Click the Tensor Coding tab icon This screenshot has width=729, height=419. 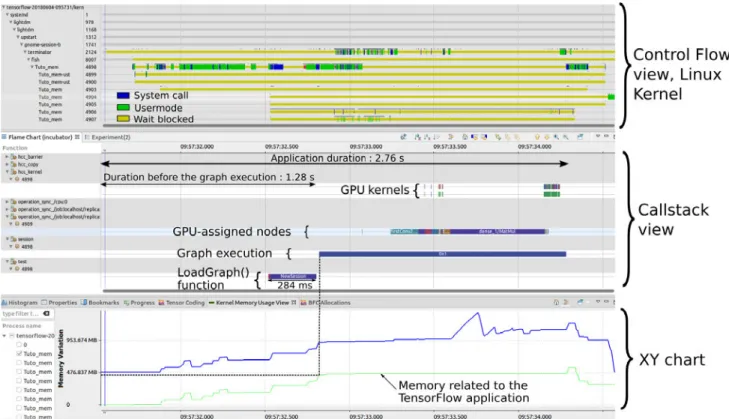[161, 303]
